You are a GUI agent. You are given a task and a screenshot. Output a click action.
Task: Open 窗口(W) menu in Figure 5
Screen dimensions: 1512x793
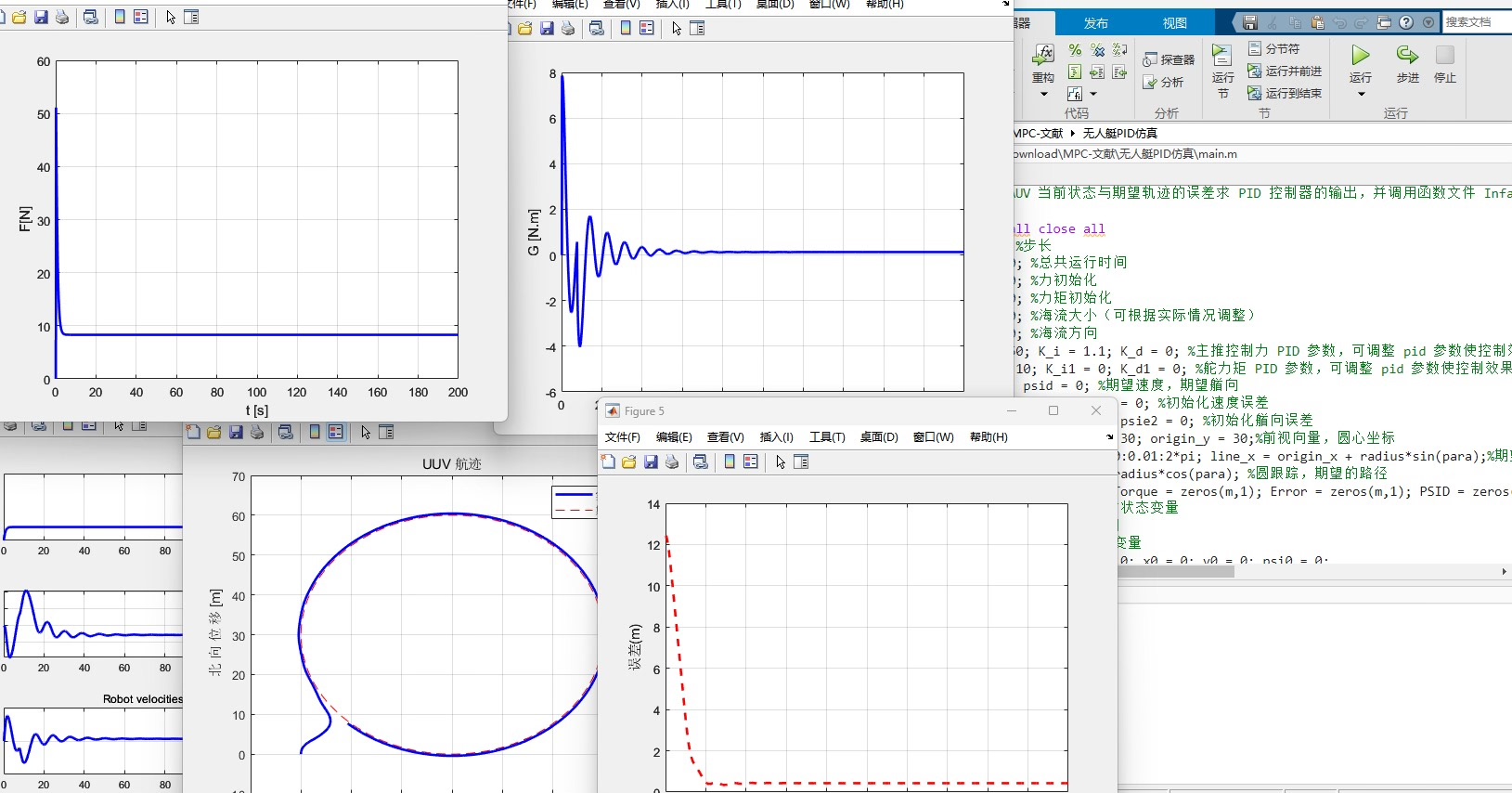933,437
